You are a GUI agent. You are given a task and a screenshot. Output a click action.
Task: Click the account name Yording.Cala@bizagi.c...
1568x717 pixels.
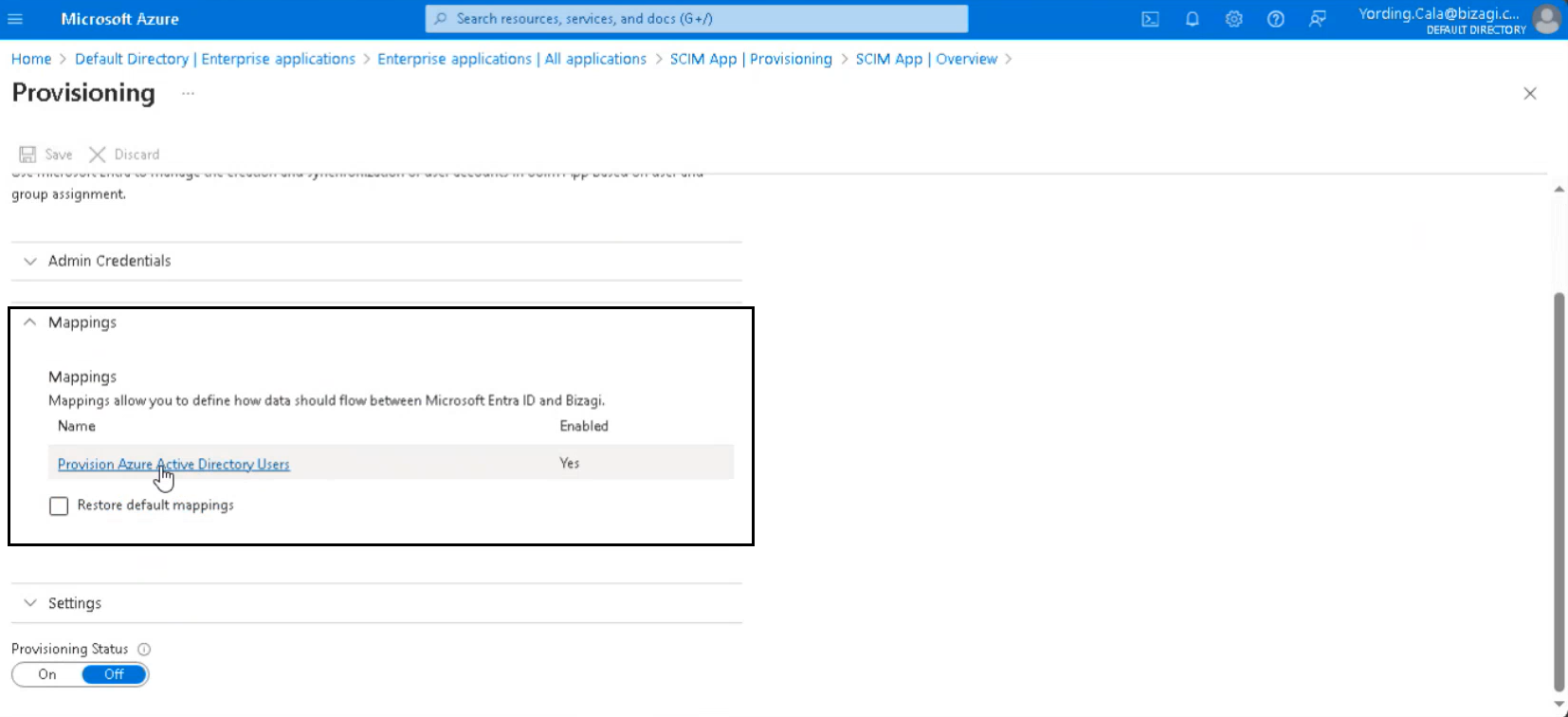tap(1438, 13)
